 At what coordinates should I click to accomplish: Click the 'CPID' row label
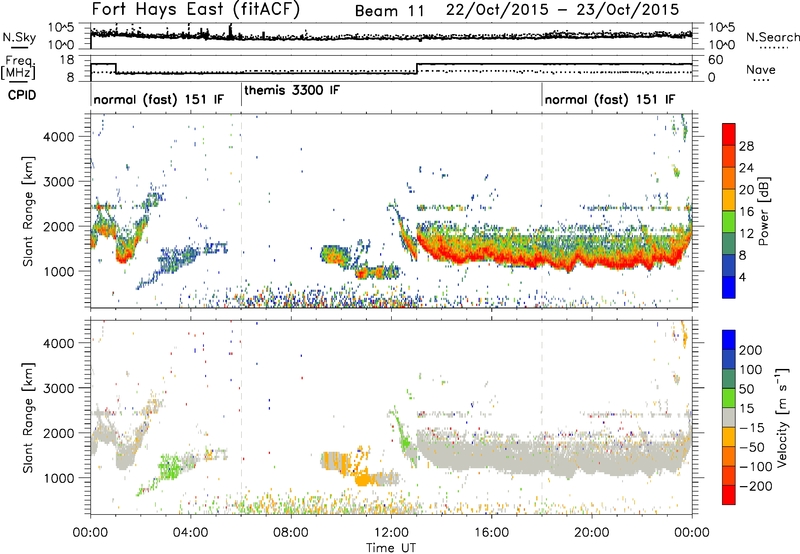click(22, 95)
